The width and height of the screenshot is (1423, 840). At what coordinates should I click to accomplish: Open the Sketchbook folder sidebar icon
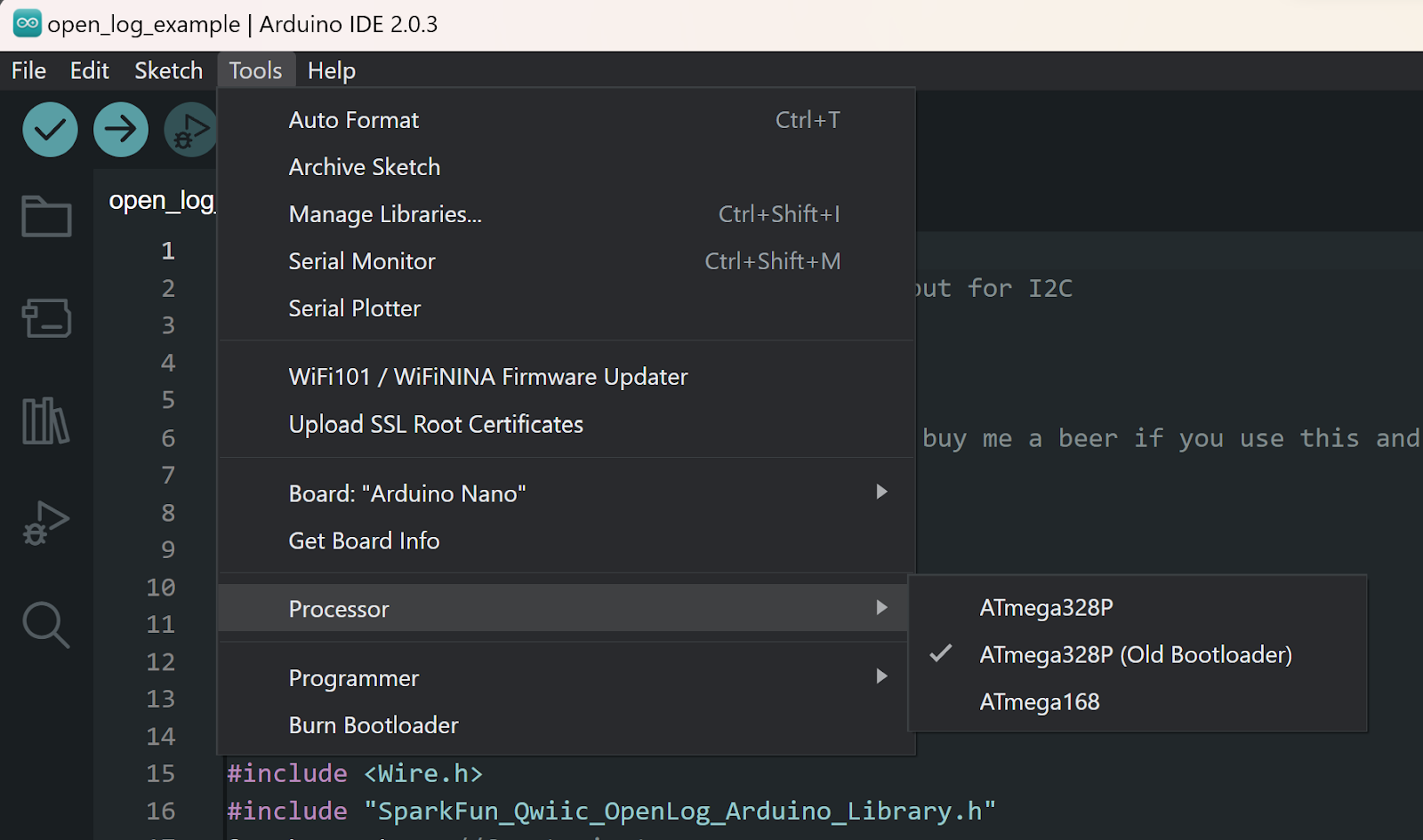tap(46, 216)
